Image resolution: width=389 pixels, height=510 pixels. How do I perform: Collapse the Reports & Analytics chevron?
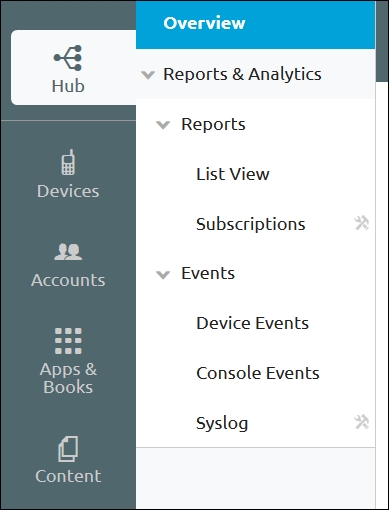coord(148,75)
